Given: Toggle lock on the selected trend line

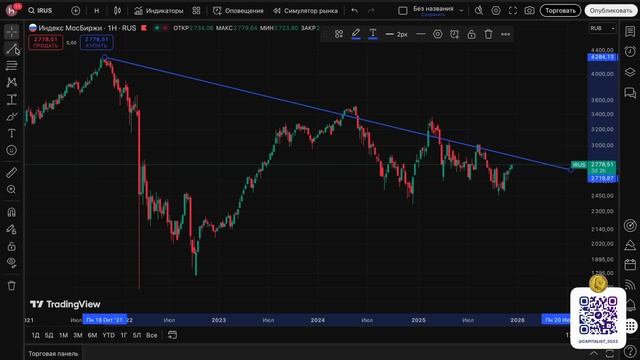Looking at the screenshot, I should pyautogui.click(x=471, y=34).
